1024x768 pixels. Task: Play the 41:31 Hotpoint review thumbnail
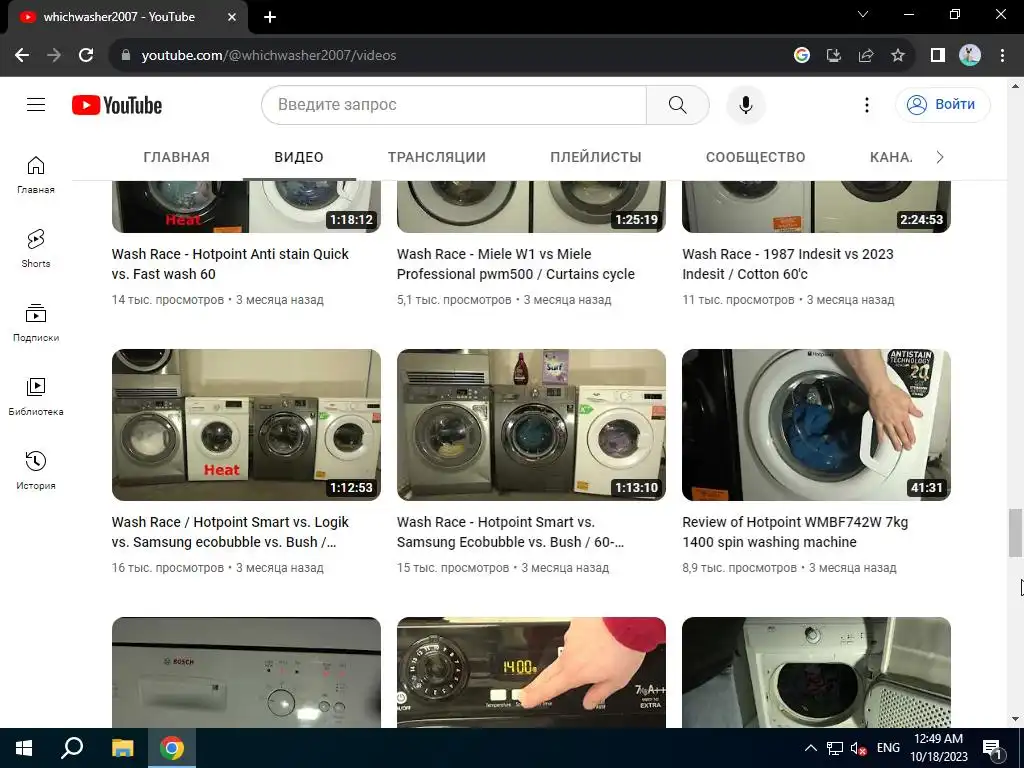coord(816,425)
